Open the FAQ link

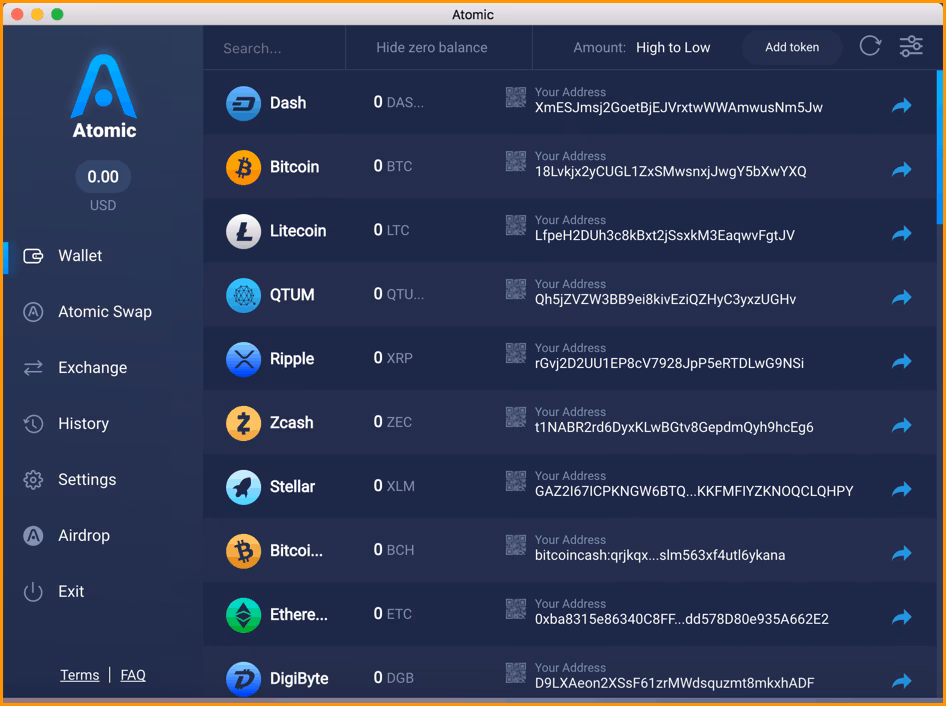pyautogui.click(x=133, y=675)
